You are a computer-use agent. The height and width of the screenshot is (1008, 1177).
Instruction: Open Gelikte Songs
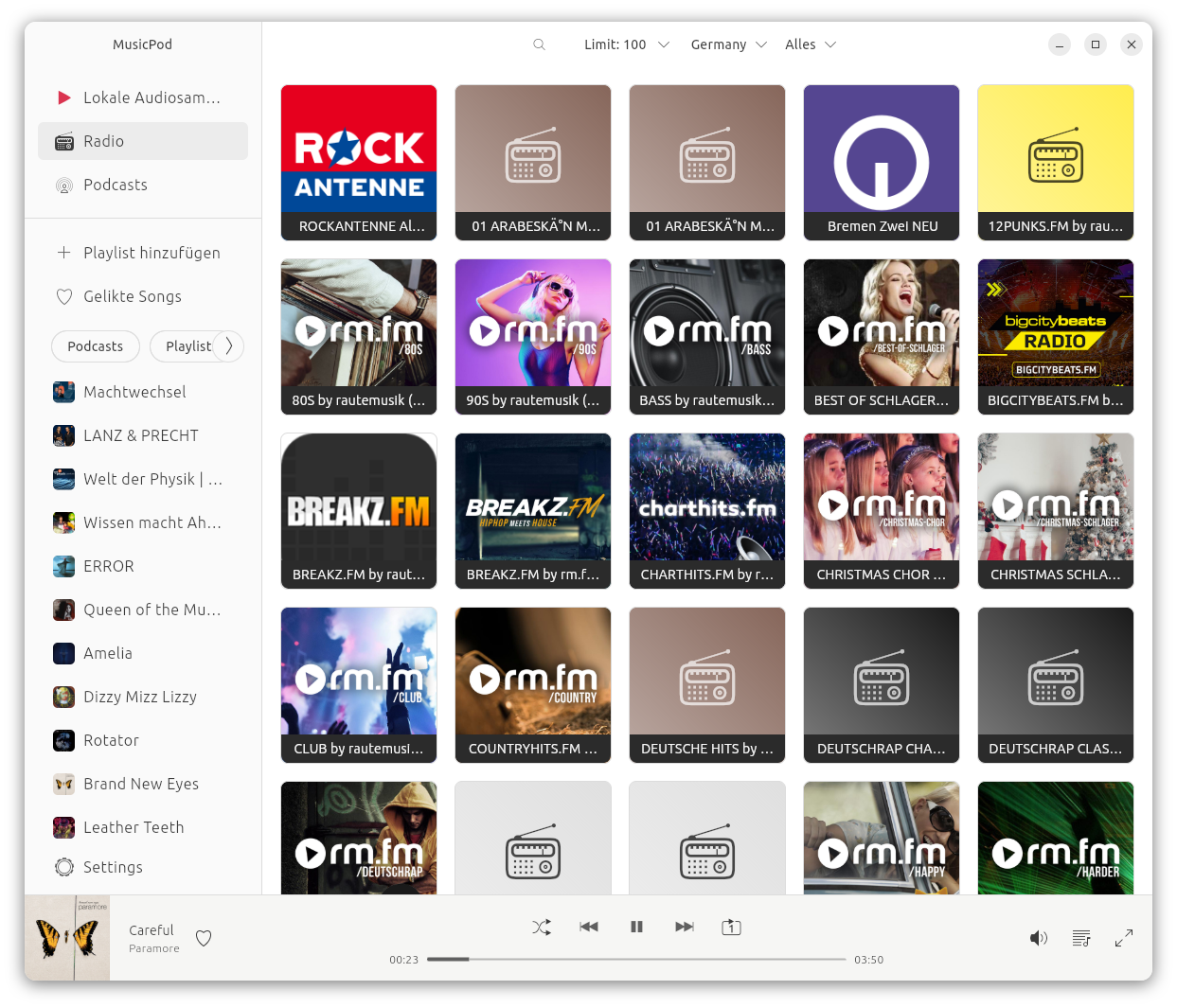pyautogui.click(x=143, y=296)
